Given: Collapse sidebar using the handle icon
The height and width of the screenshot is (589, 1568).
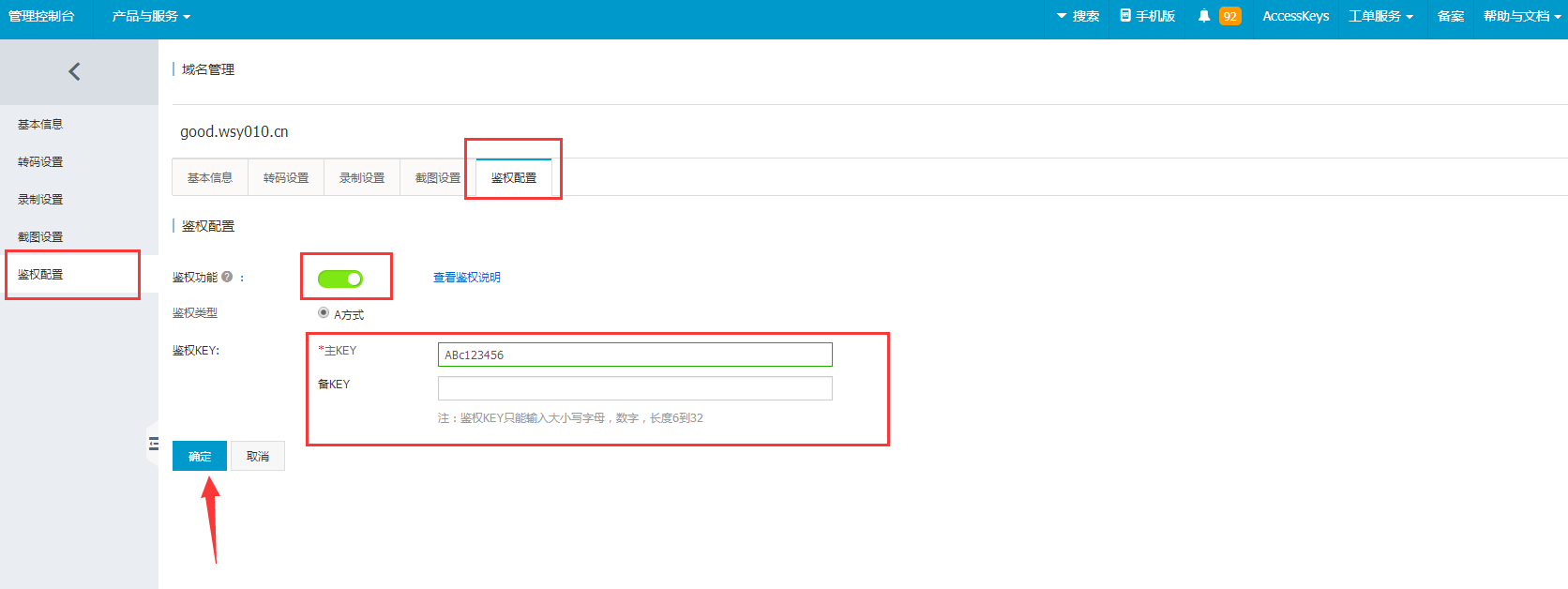Looking at the screenshot, I should 153,444.
